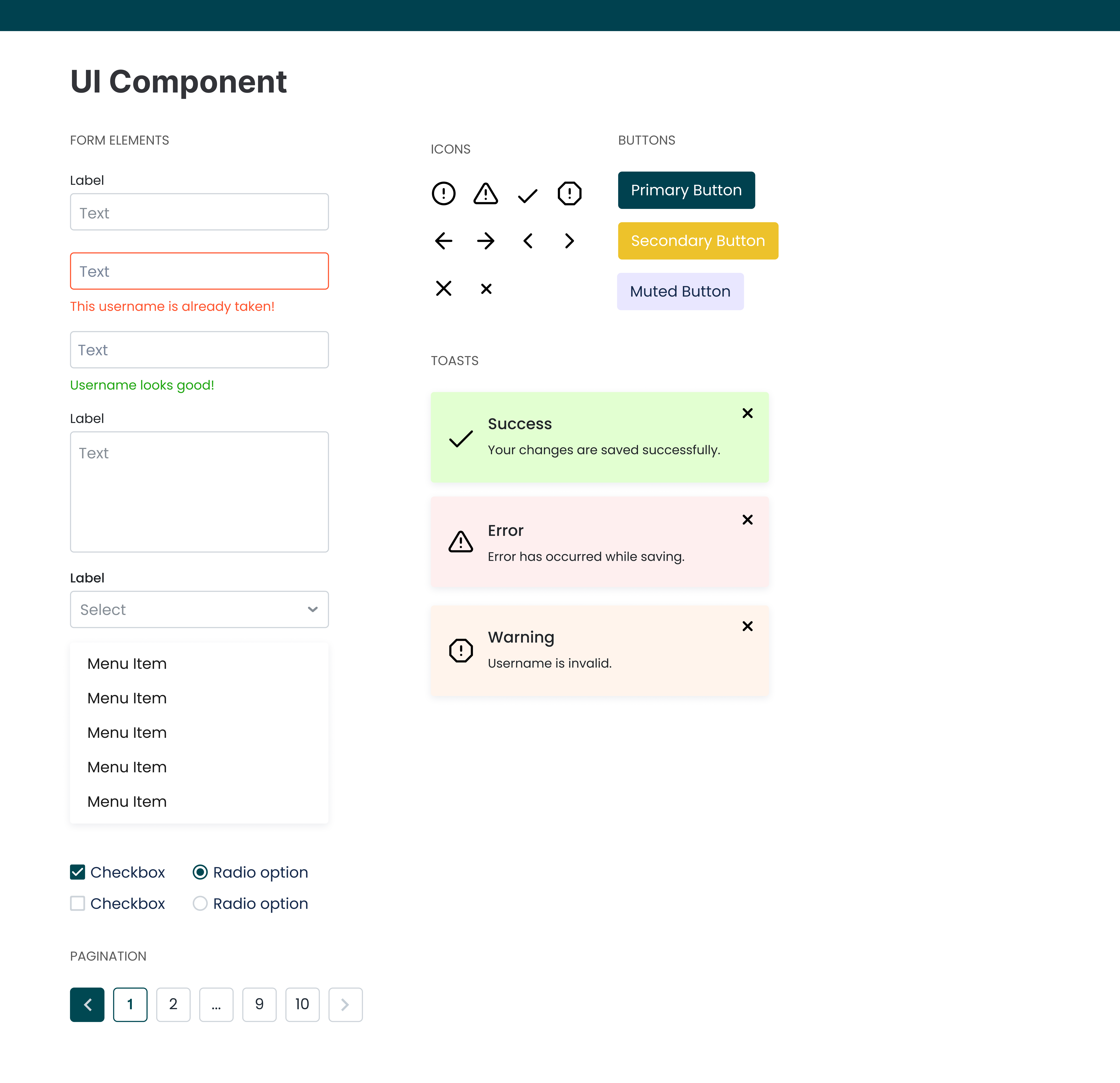
Task: Click the selected Radio option
Action: (x=200, y=872)
